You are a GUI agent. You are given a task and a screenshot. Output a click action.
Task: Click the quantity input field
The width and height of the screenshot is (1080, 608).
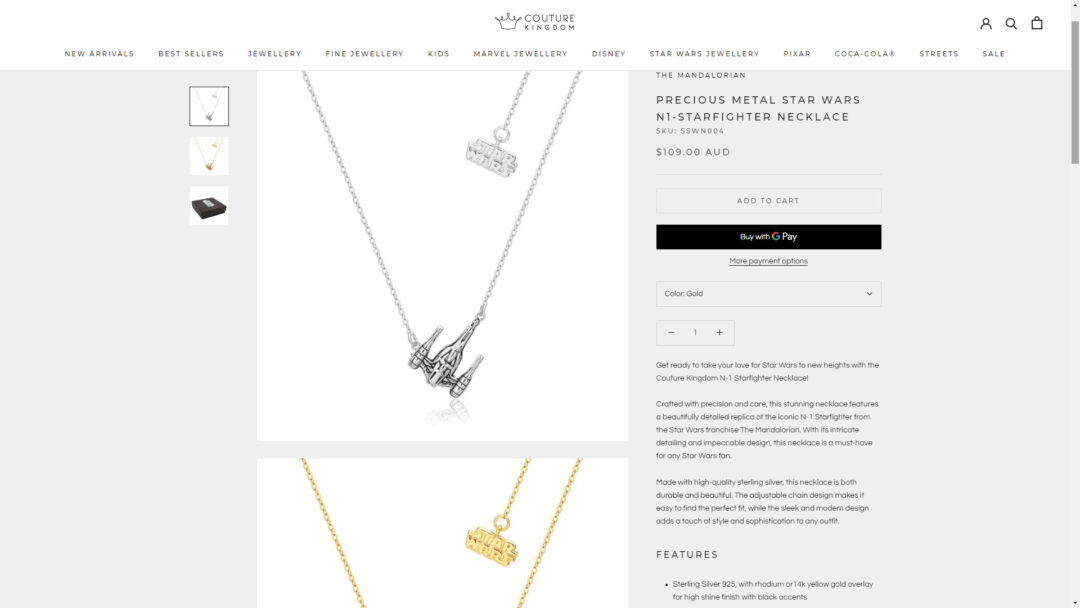(695, 333)
